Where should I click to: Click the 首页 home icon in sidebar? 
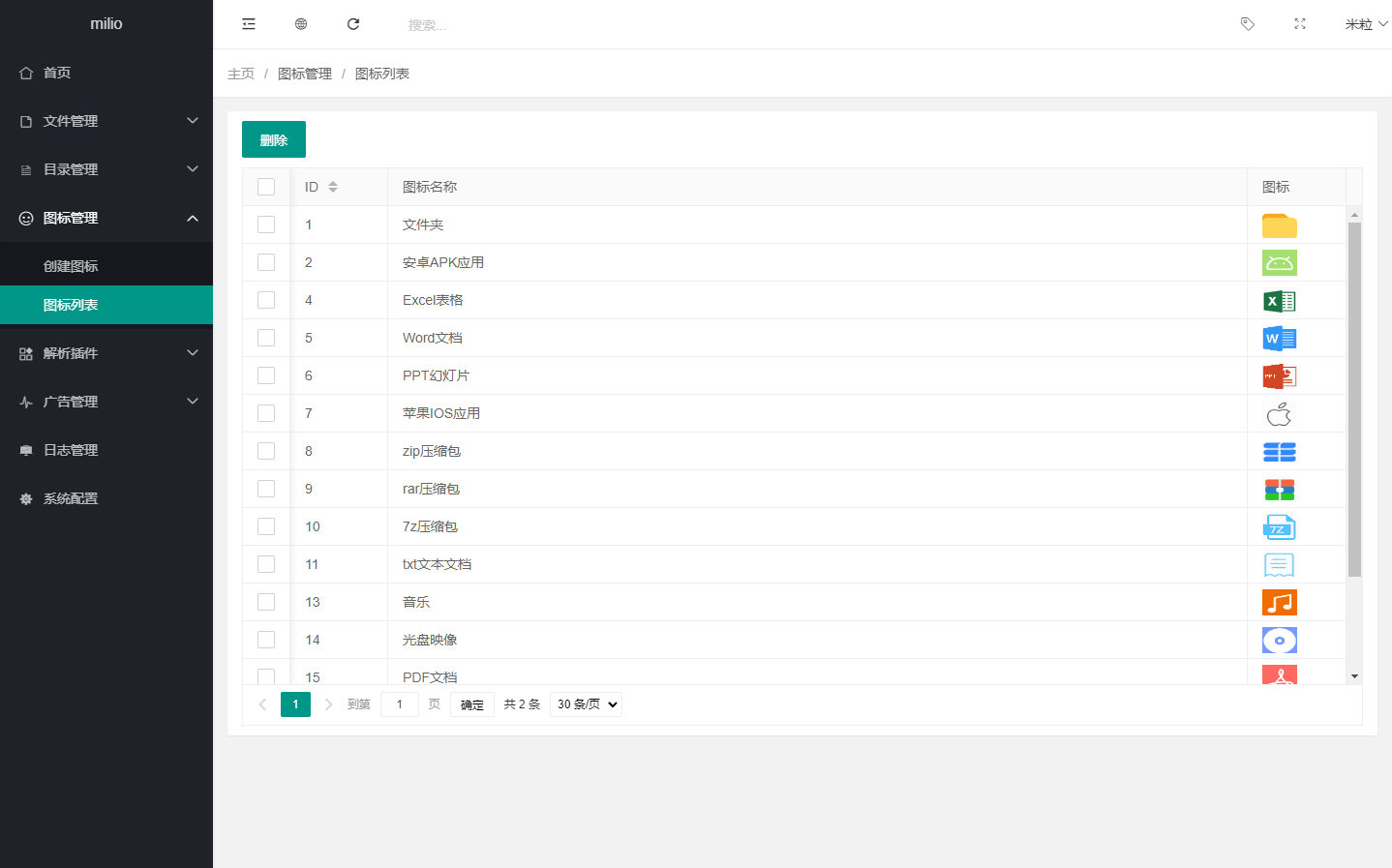[26, 72]
